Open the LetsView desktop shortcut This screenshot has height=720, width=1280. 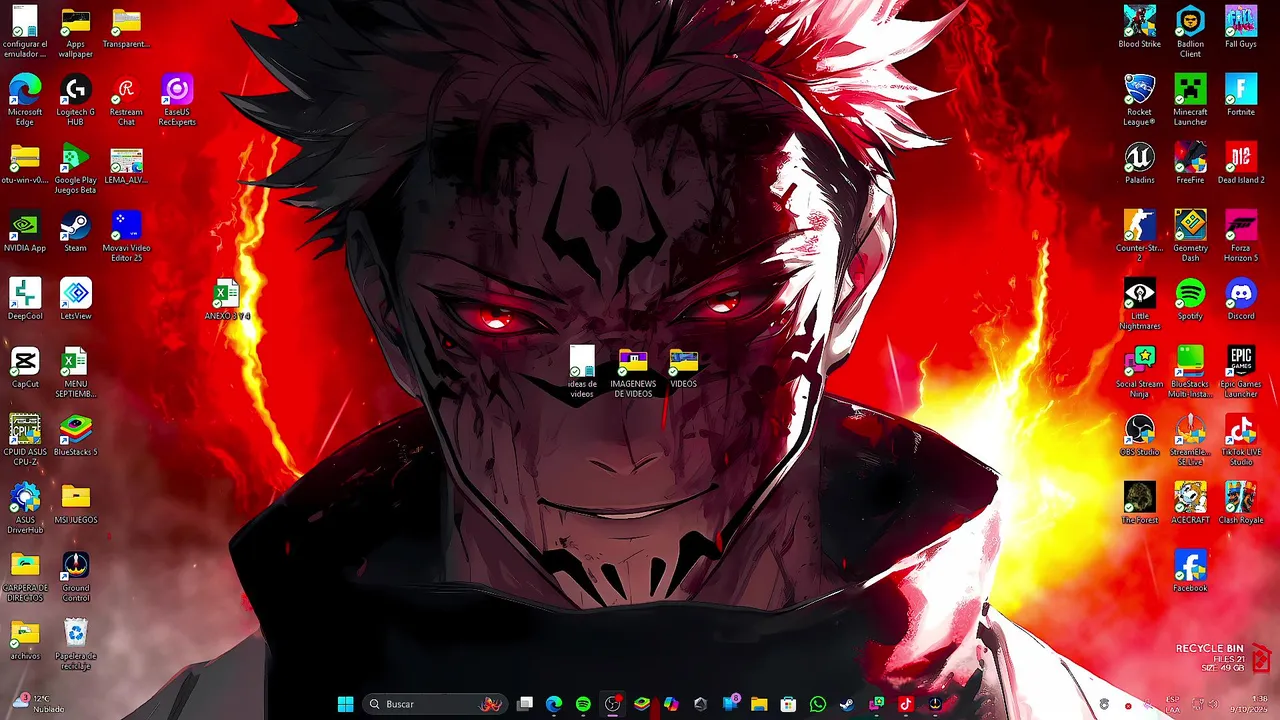[x=75, y=299]
